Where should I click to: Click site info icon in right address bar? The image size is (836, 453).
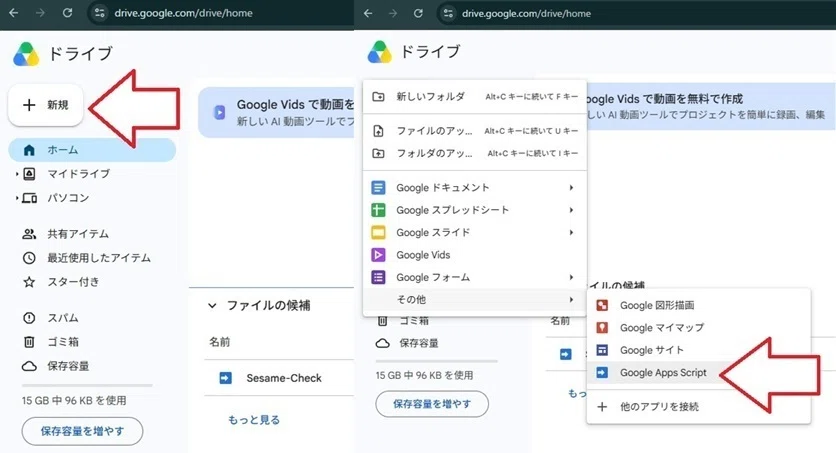pyautogui.click(x=448, y=13)
